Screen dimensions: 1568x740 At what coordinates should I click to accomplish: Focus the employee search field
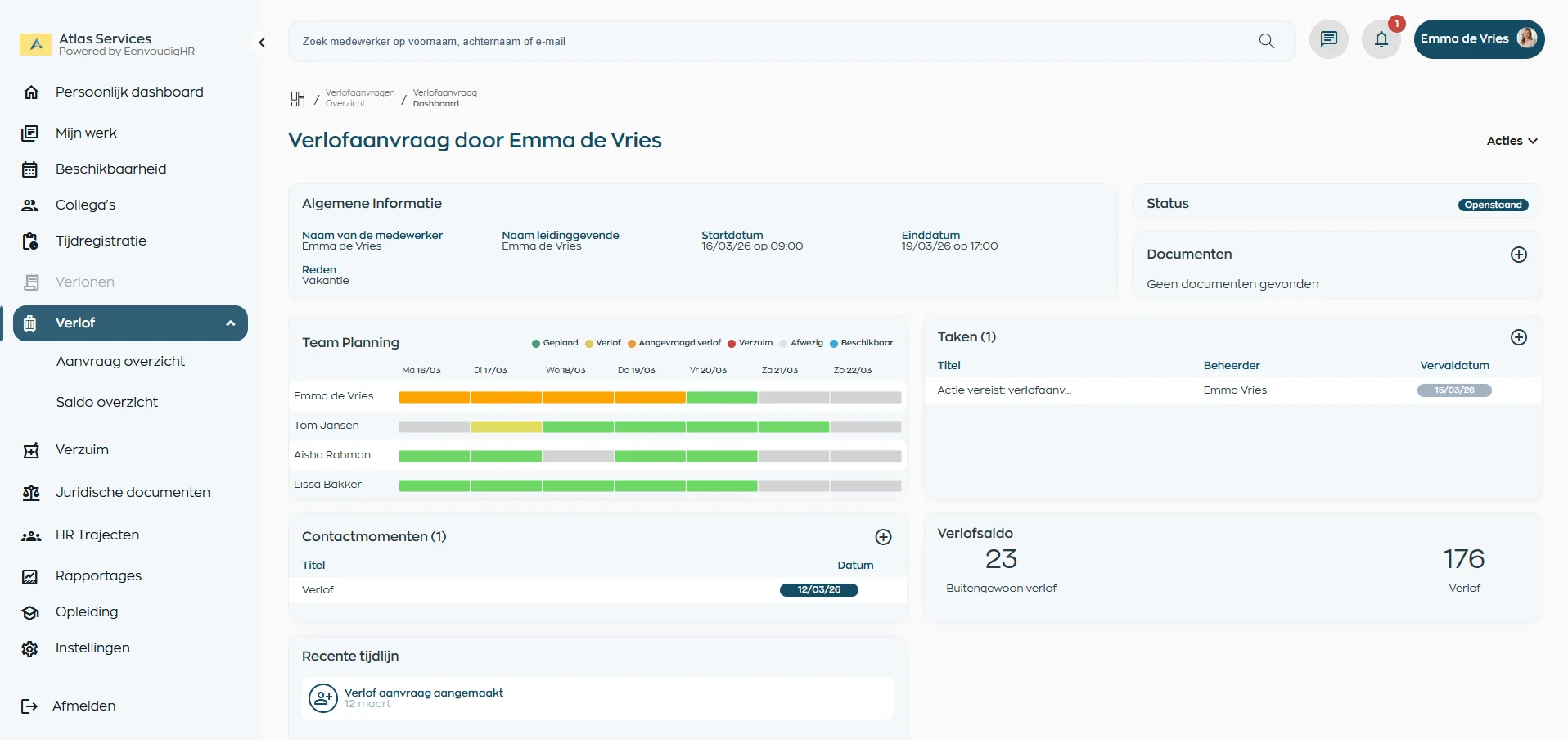pos(769,41)
